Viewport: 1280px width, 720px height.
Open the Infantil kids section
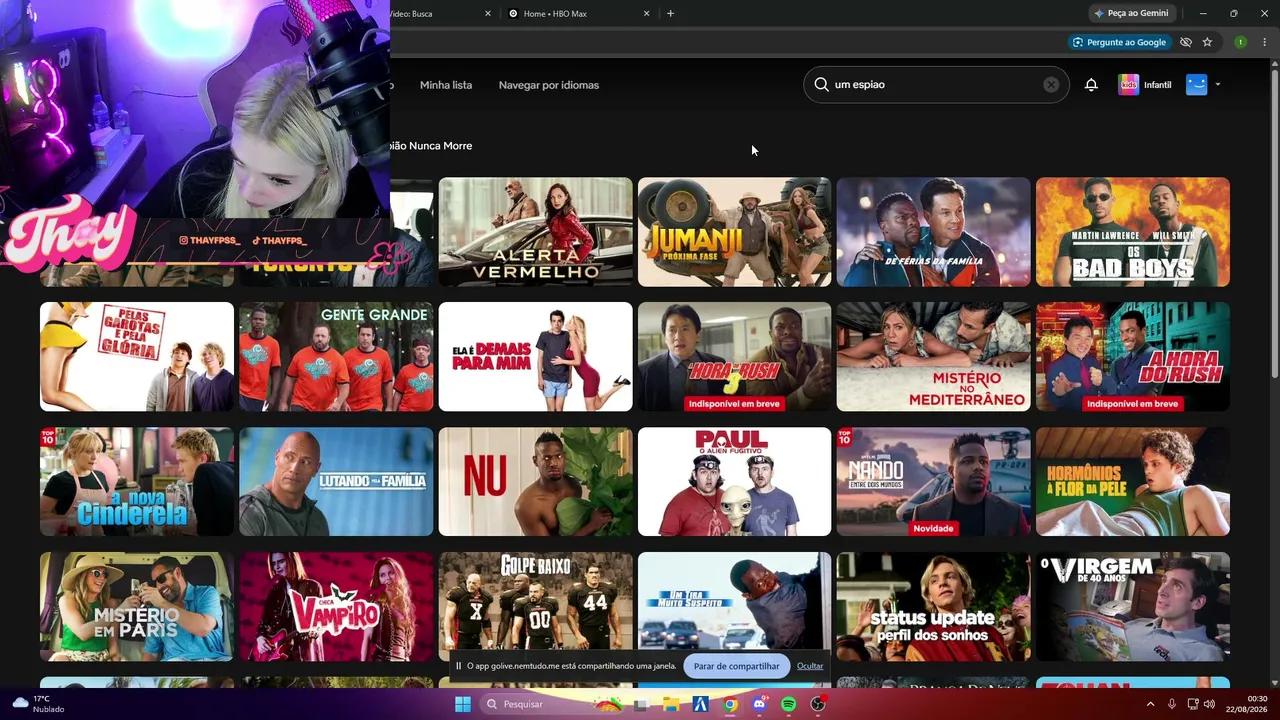coord(1145,85)
